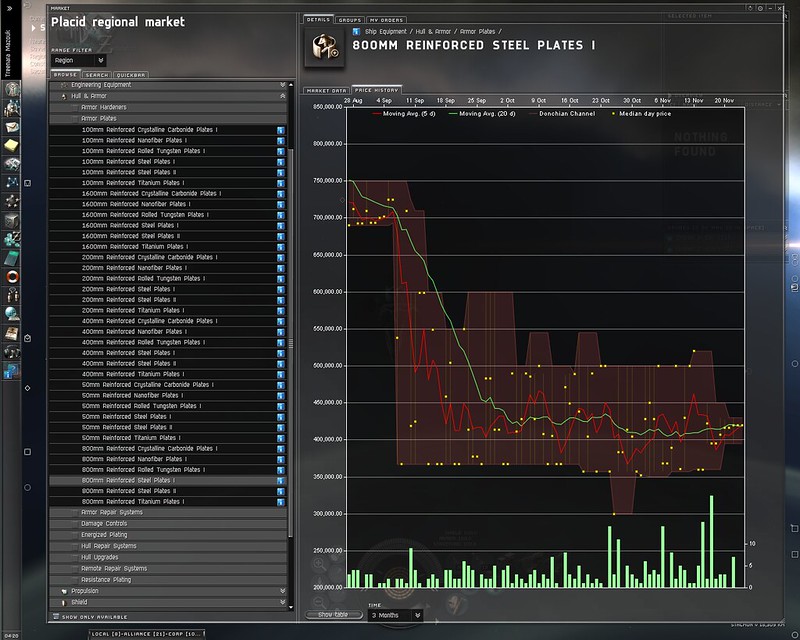The image size is (800, 640).
Task: Show info for 400mm Reinforced Nanofiber Plates I
Action: [x=281, y=332]
